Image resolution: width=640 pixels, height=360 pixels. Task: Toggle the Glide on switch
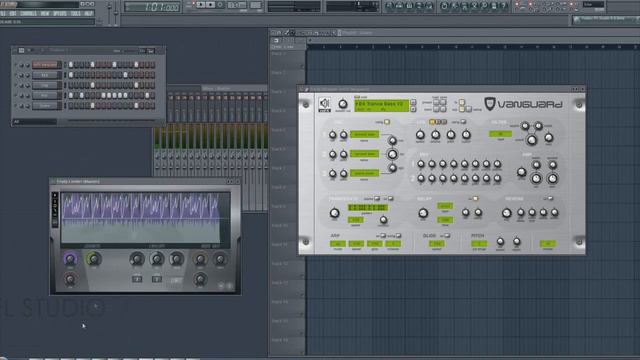(447, 236)
